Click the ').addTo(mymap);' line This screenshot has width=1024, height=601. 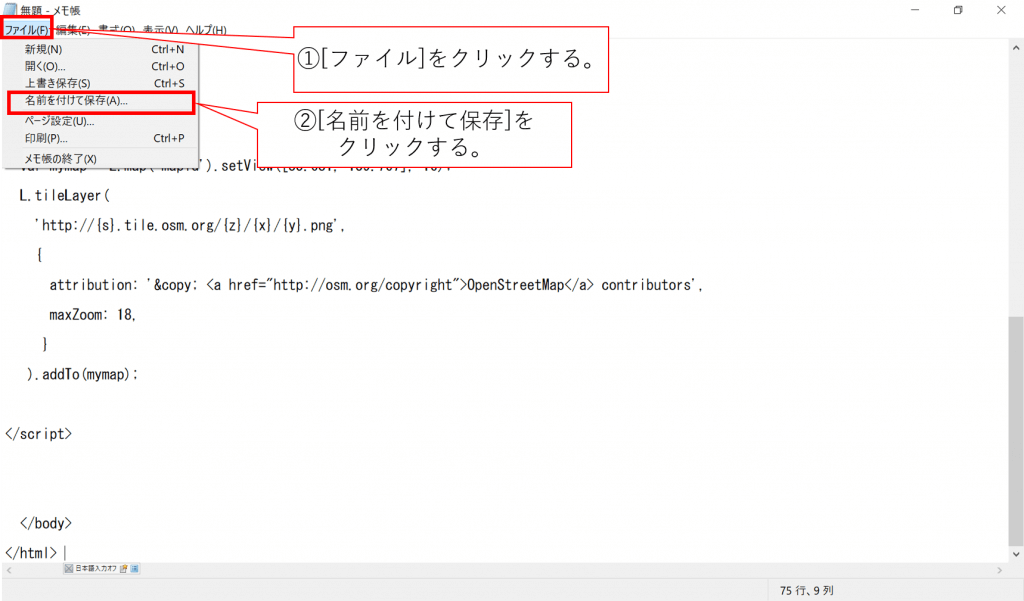click(82, 374)
